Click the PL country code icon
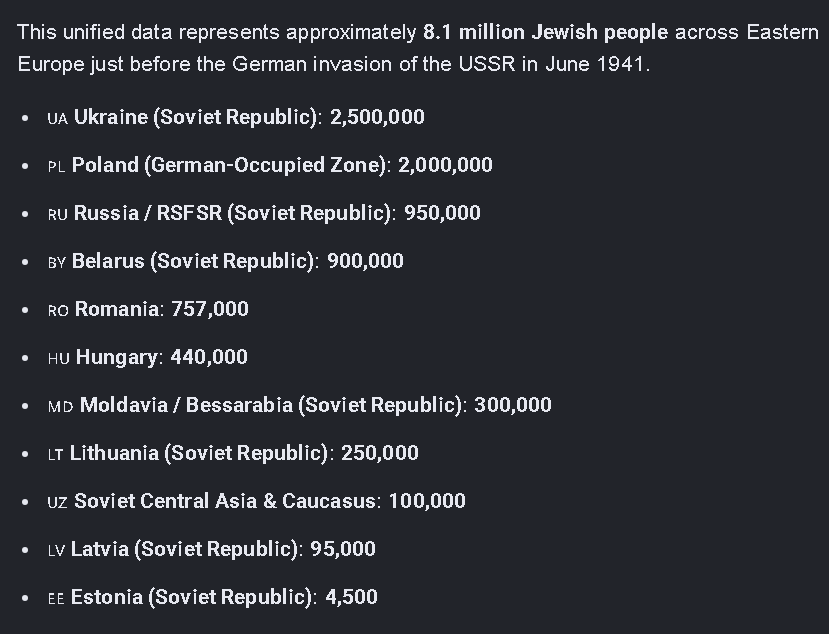The height and width of the screenshot is (634, 829). point(57,167)
